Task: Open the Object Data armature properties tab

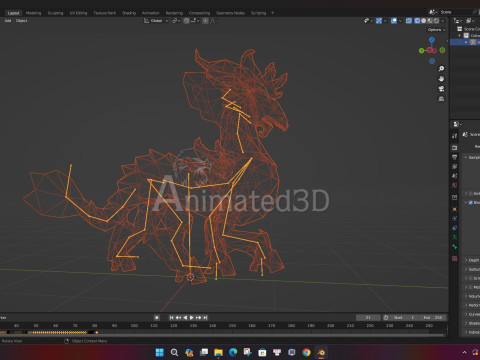Action: coord(455,237)
